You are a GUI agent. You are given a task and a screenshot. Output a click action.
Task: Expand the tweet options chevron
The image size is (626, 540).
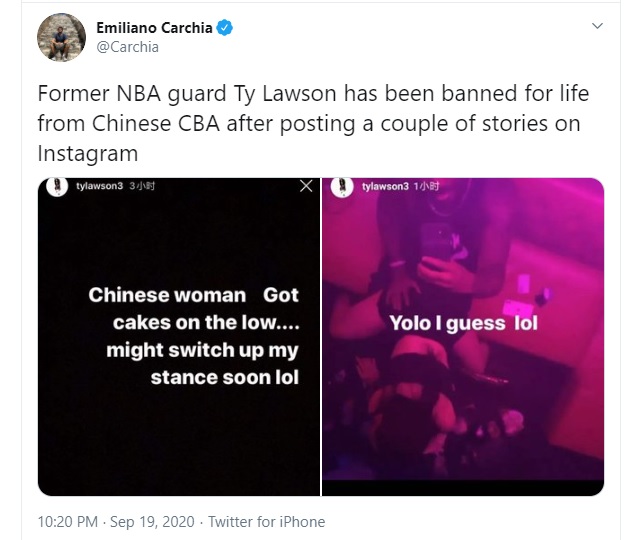(597, 26)
